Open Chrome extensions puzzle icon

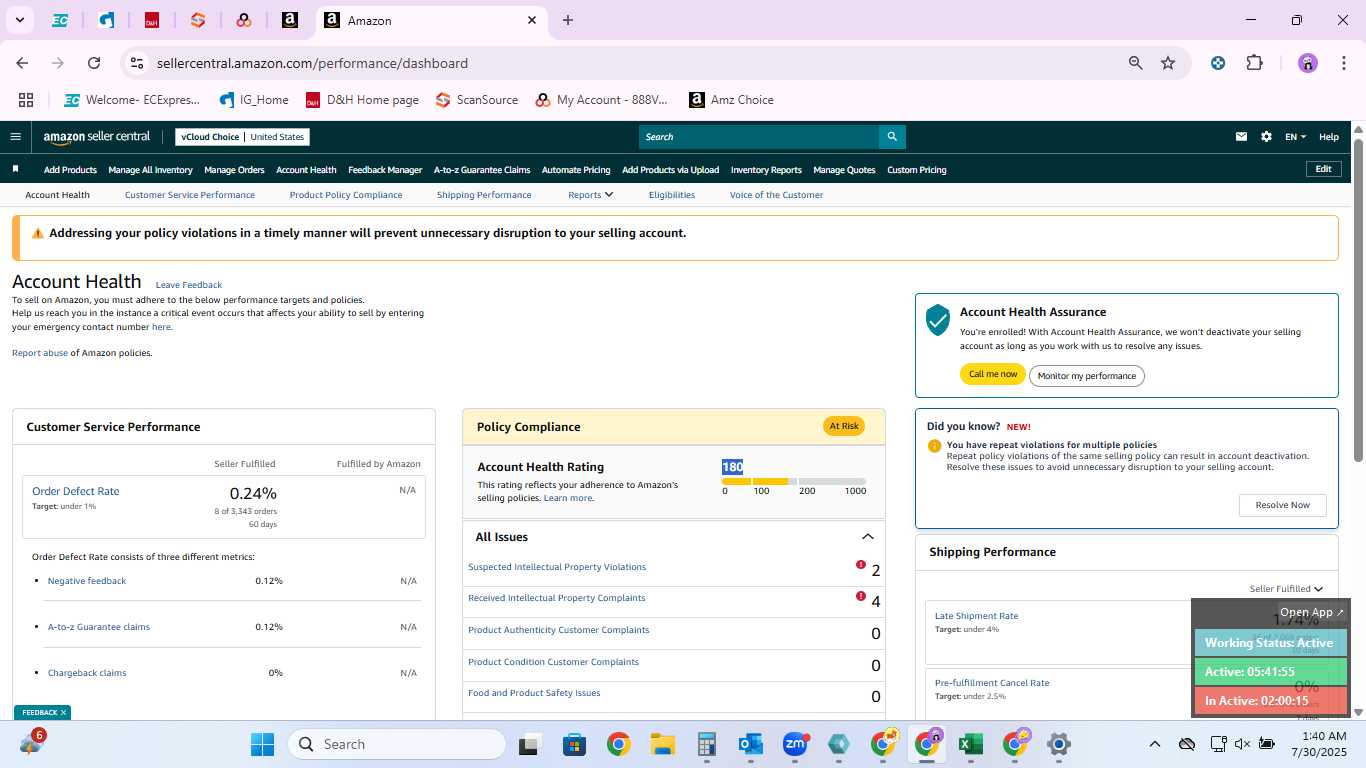[x=1254, y=63]
